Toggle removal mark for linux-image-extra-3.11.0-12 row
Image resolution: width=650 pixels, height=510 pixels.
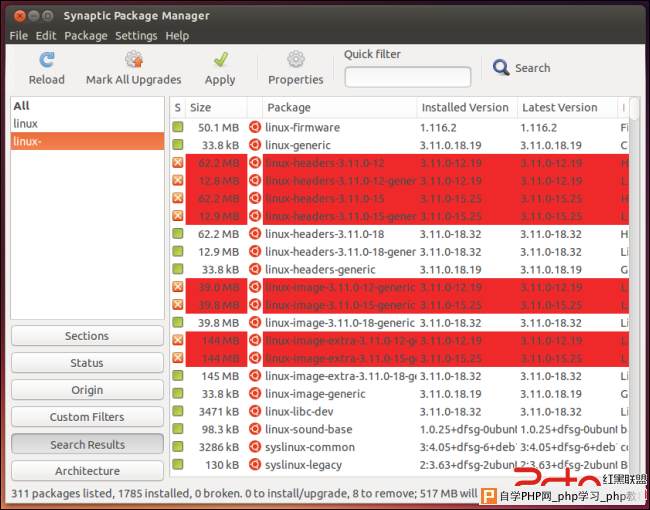(x=178, y=340)
